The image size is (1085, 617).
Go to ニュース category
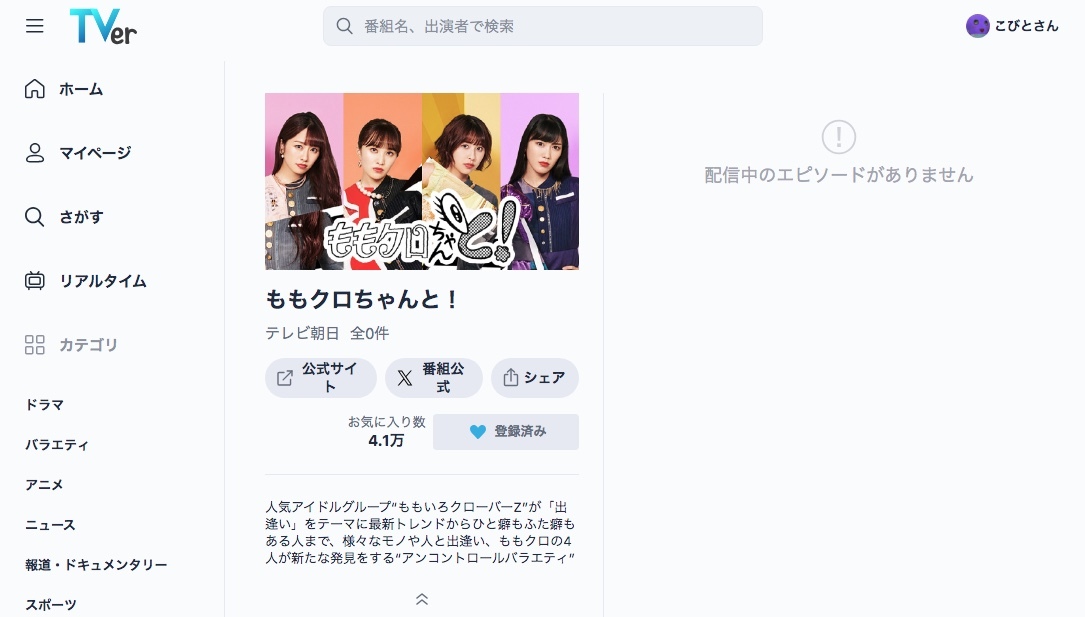tap(51, 525)
